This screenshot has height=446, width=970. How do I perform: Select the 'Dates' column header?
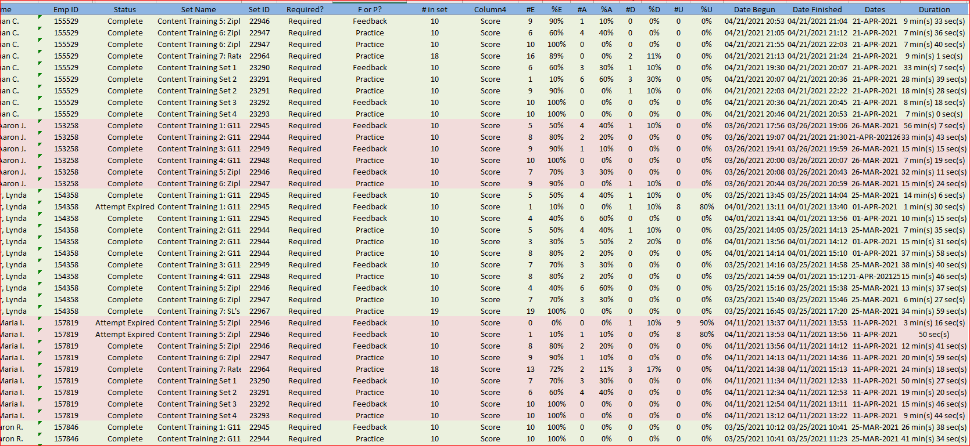(x=875, y=9)
